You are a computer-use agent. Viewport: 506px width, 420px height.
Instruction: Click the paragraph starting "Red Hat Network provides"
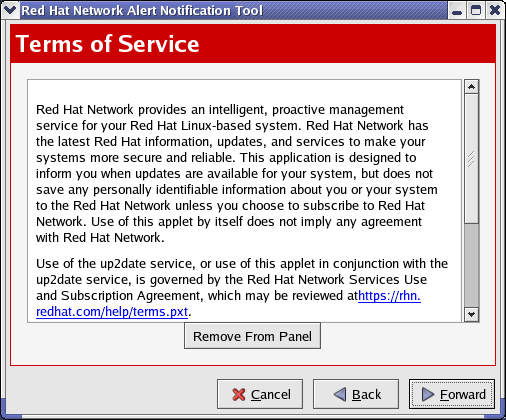(x=237, y=174)
